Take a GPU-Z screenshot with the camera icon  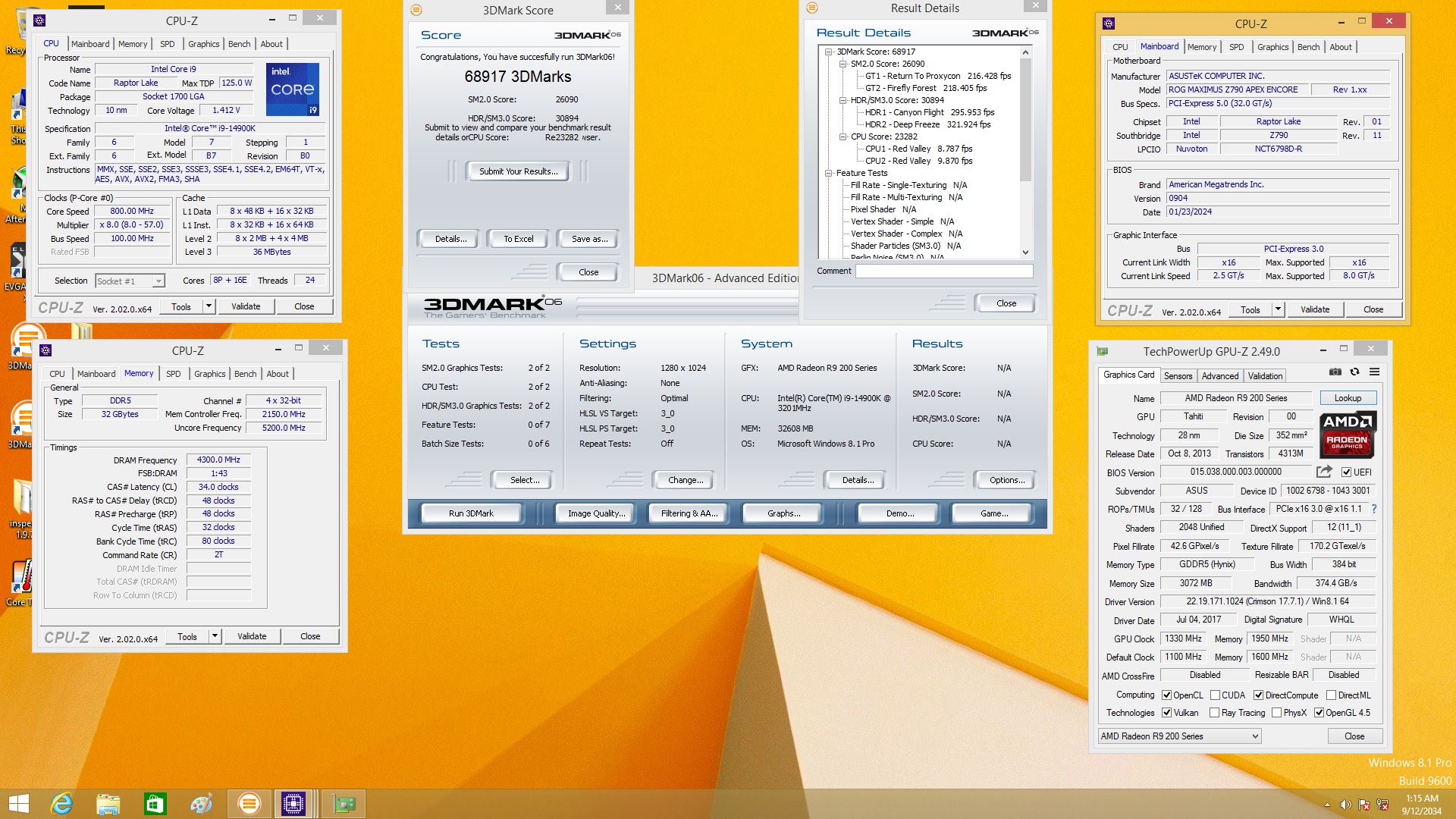click(x=1335, y=372)
